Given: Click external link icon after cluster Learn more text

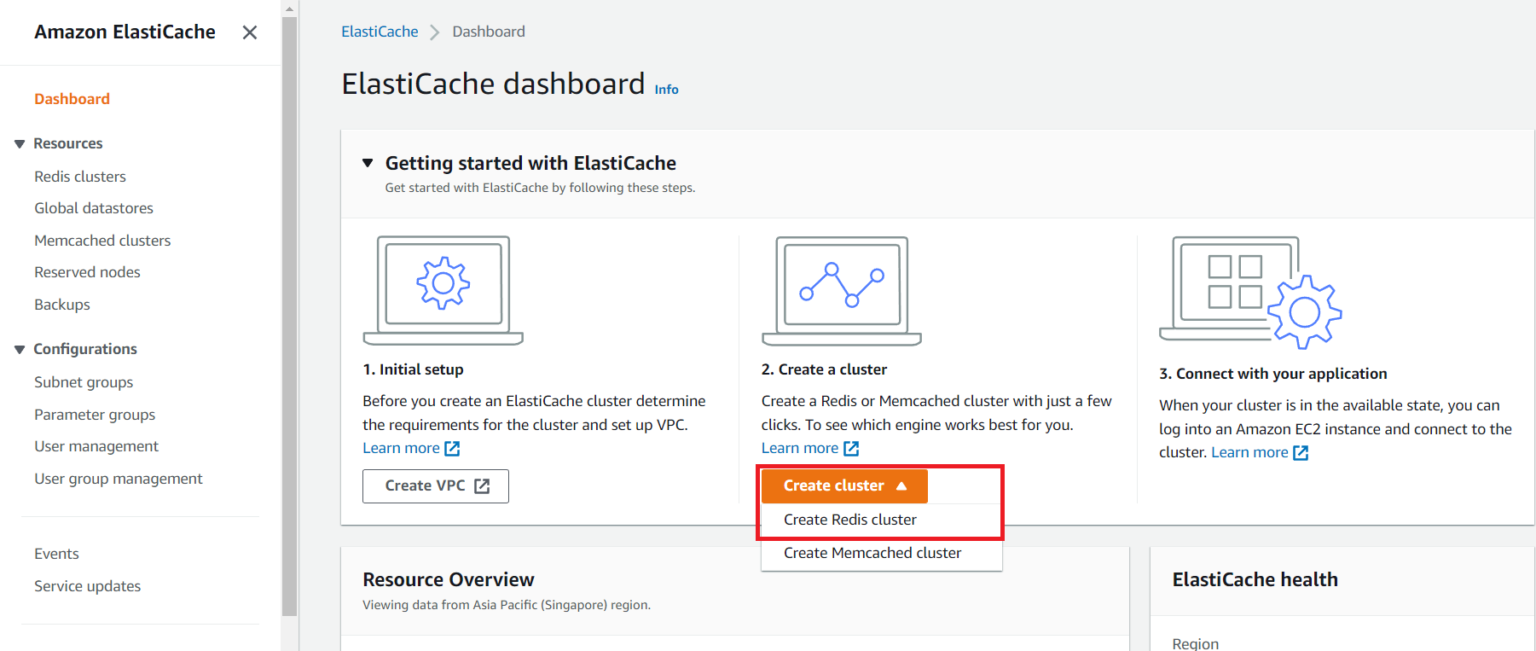Looking at the screenshot, I should pyautogui.click(x=1299, y=452).
